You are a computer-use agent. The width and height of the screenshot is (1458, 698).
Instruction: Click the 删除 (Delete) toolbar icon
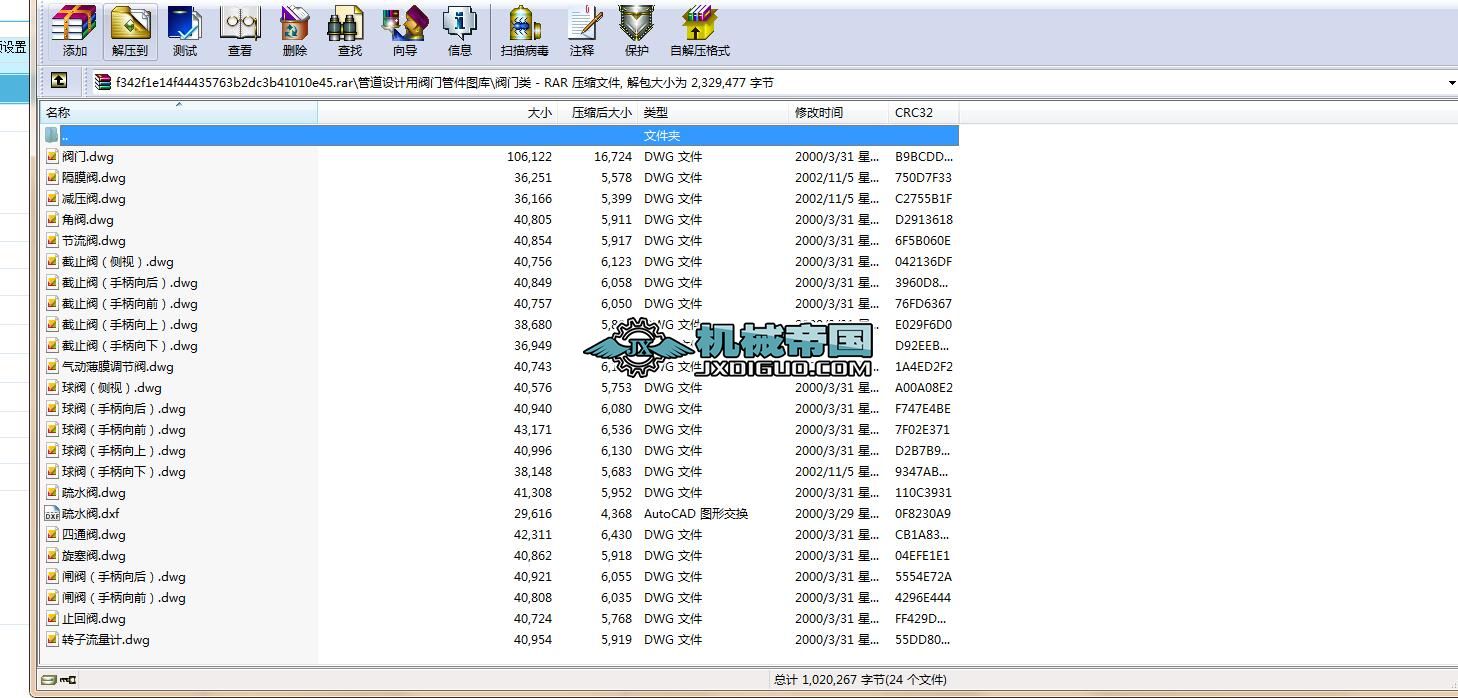[295, 31]
